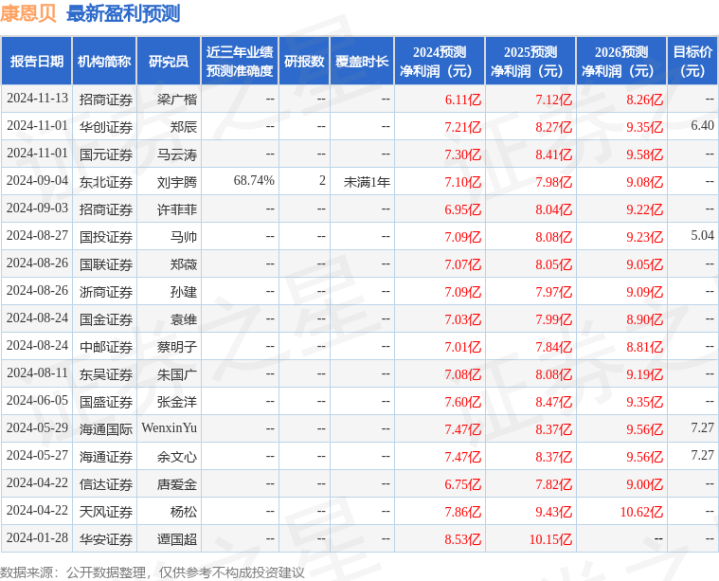Select institution 华创证券

(x=106, y=127)
